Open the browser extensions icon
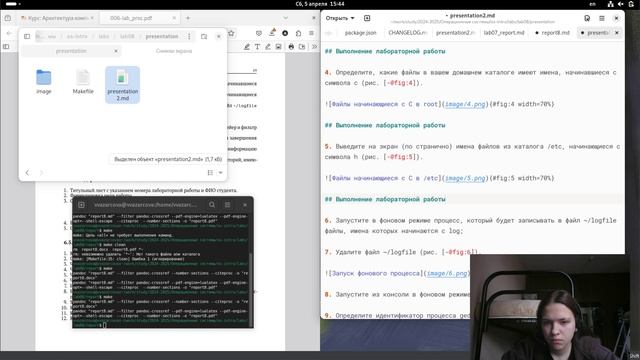The width and height of the screenshot is (640, 360). tap(298, 33)
